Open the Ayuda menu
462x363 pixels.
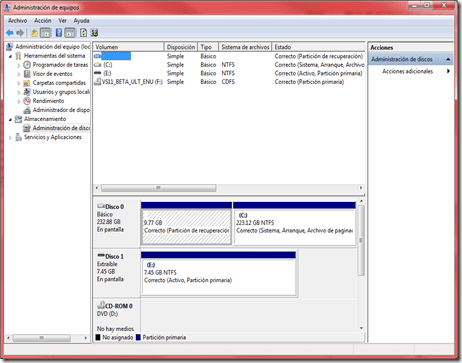(81, 21)
